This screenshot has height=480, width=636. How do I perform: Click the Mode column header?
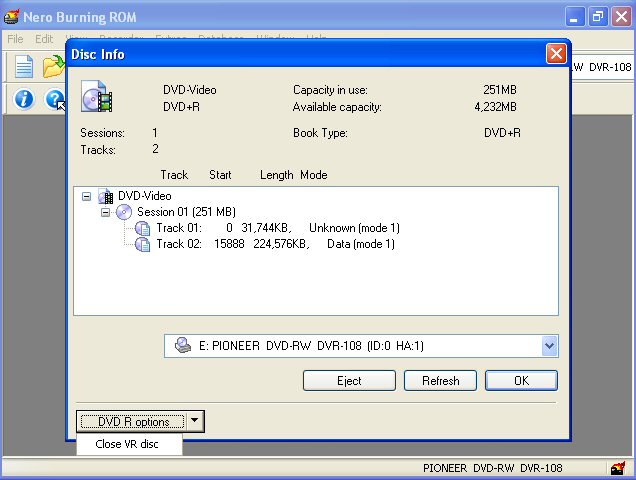314,175
